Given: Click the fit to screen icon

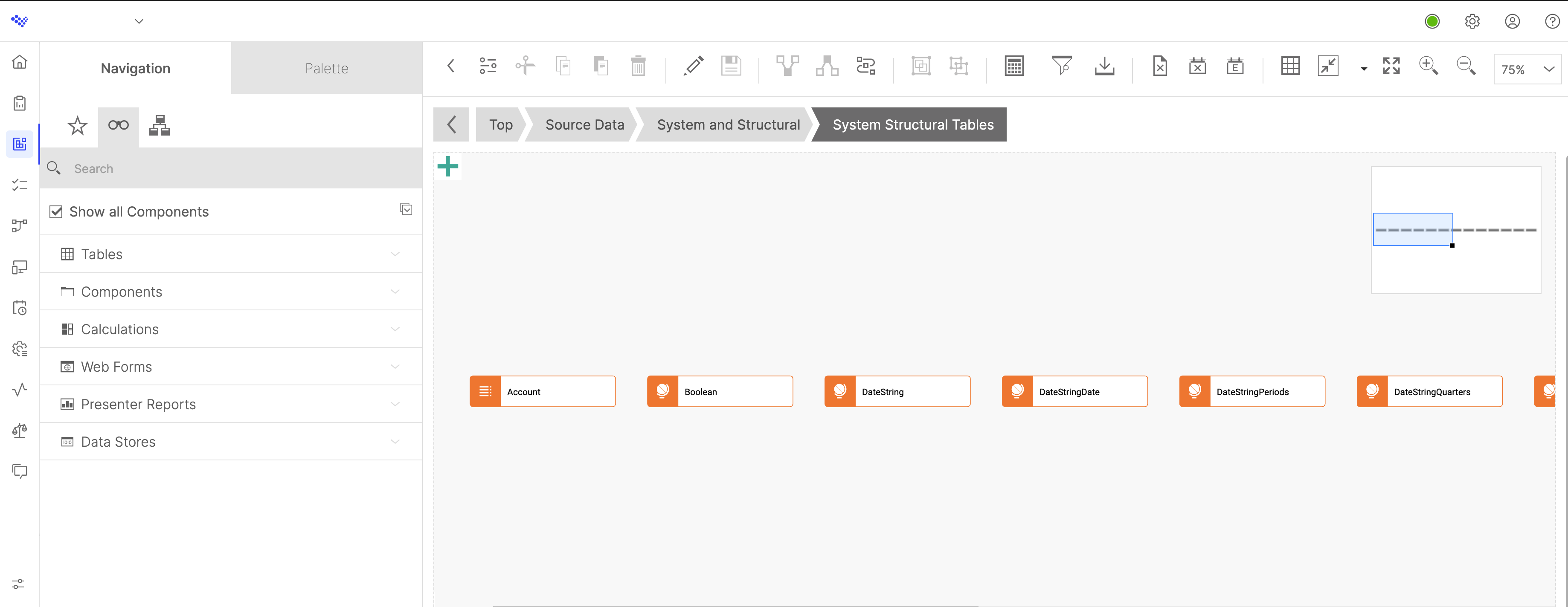Looking at the screenshot, I should point(1391,66).
